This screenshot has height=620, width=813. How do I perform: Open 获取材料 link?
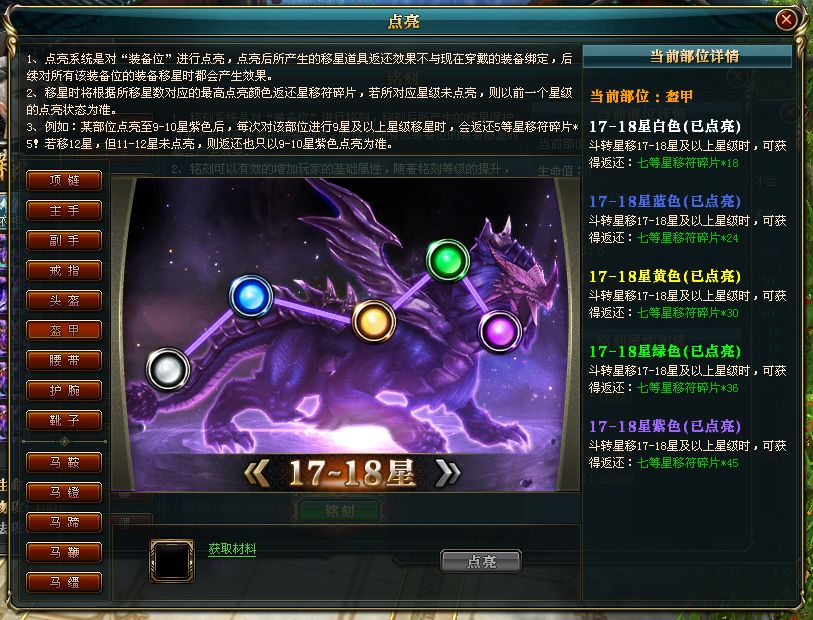click(232, 548)
